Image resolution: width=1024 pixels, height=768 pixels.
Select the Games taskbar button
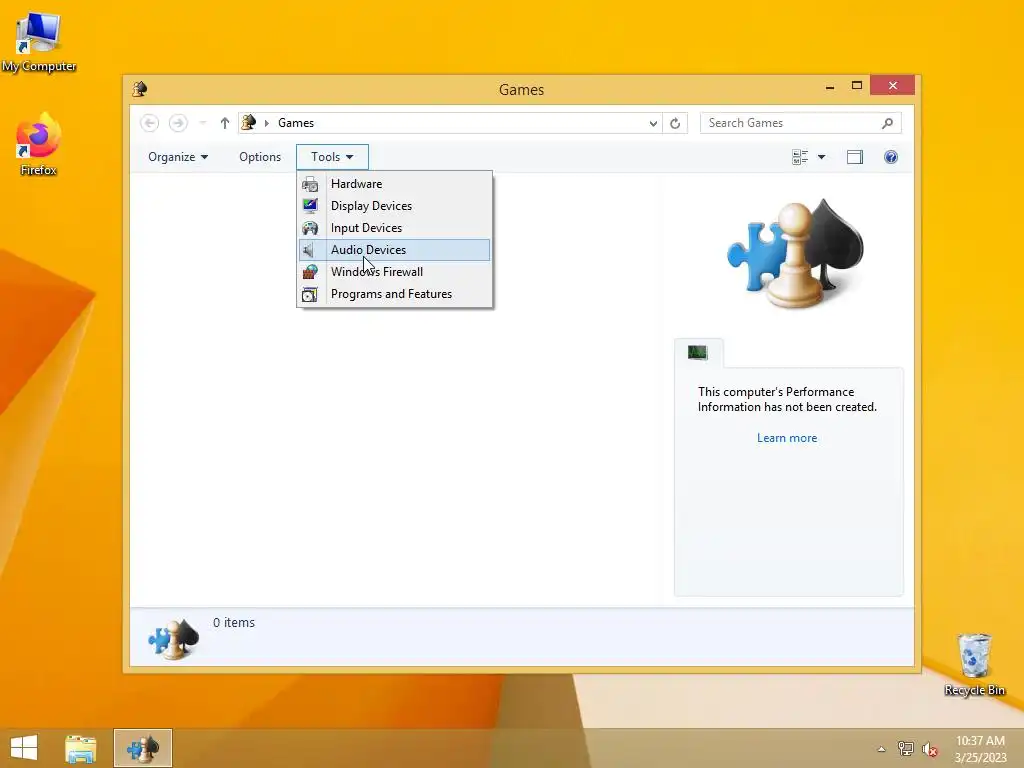[x=143, y=748]
